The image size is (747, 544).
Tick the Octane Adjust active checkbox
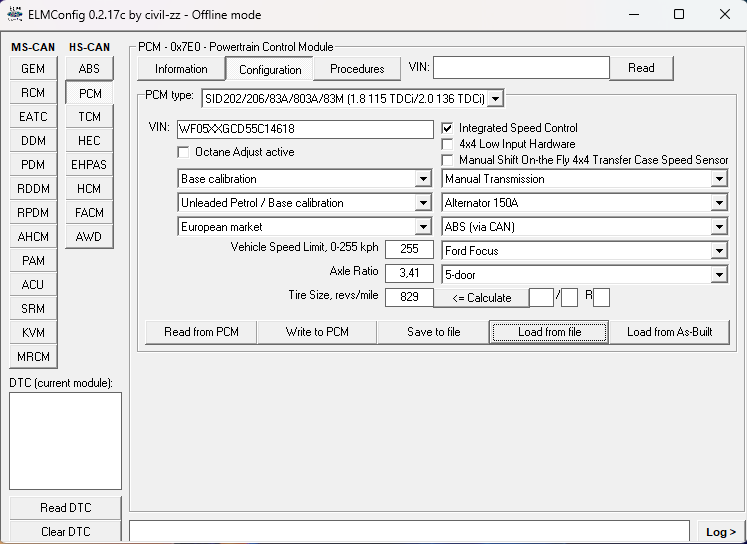click(183, 152)
